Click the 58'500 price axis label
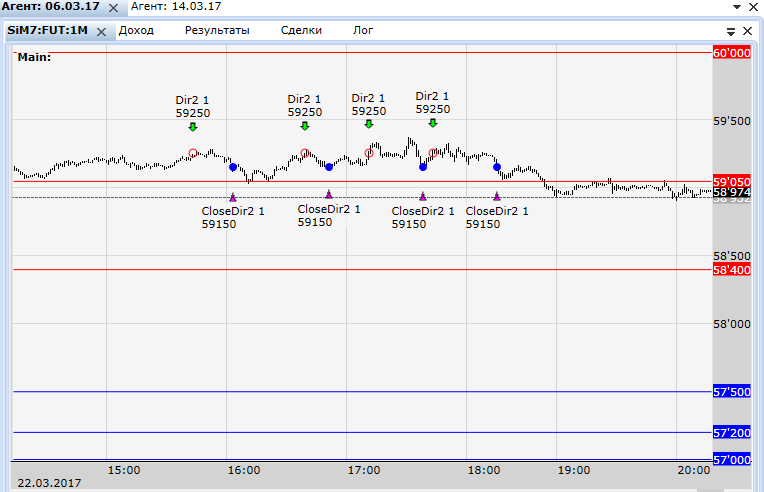 (732, 256)
